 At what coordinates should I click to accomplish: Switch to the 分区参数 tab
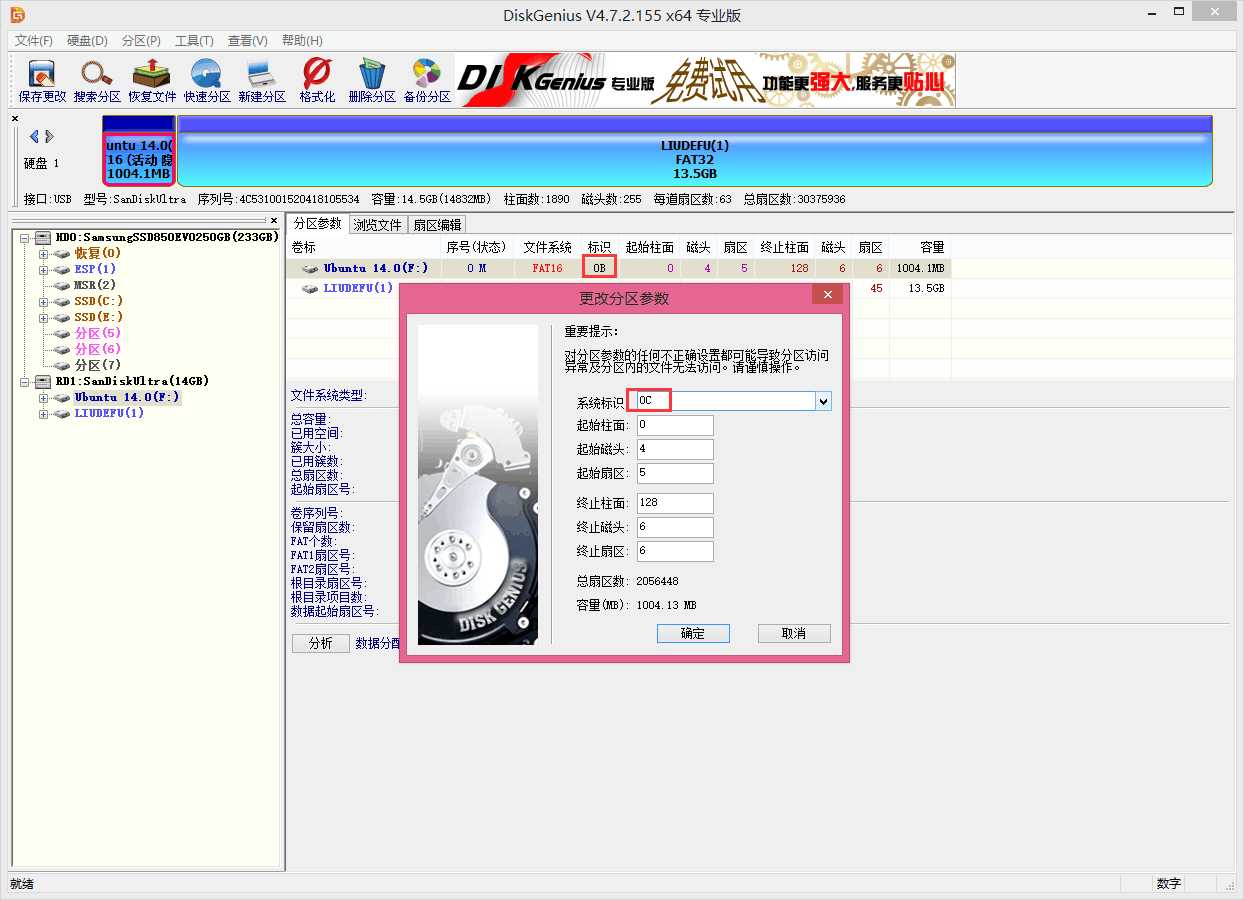[x=317, y=224]
